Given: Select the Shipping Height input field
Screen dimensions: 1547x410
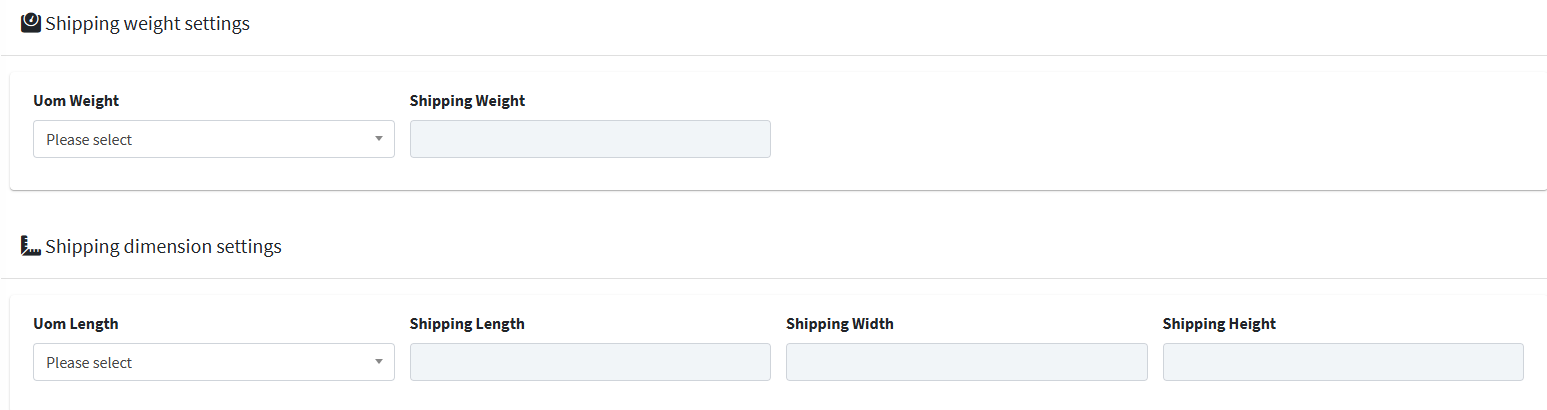Looking at the screenshot, I should (1343, 362).
